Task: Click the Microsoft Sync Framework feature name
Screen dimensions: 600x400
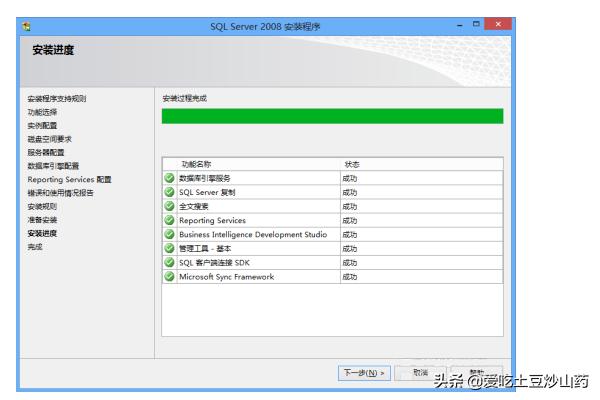Action: [227, 277]
